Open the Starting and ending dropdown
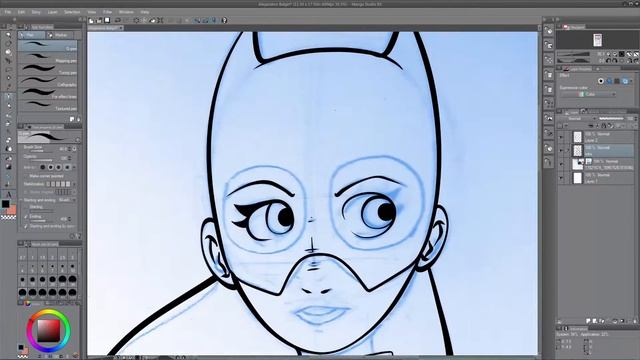Screen dimensions: 640x360 point(67,200)
